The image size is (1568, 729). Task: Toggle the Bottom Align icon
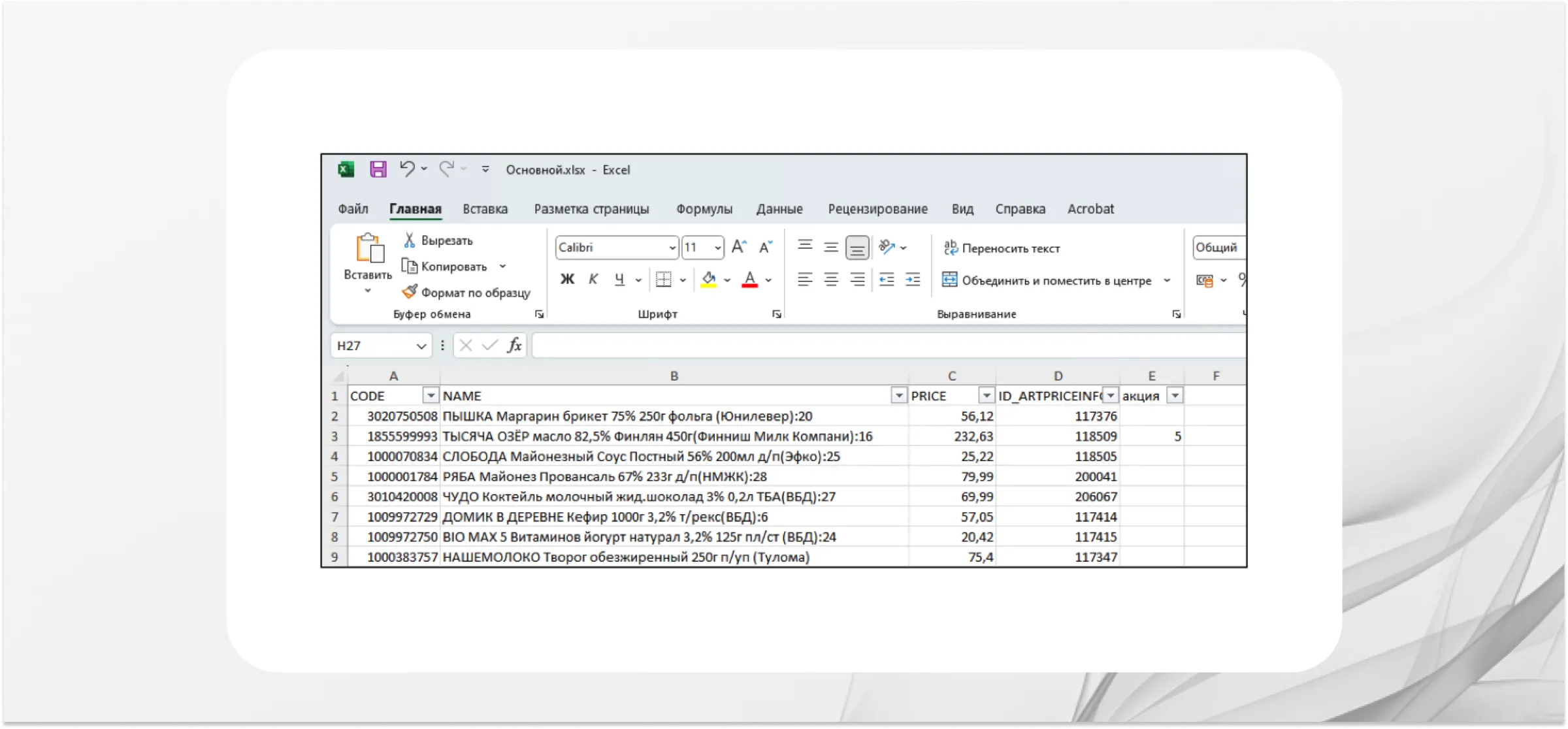[x=857, y=248]
